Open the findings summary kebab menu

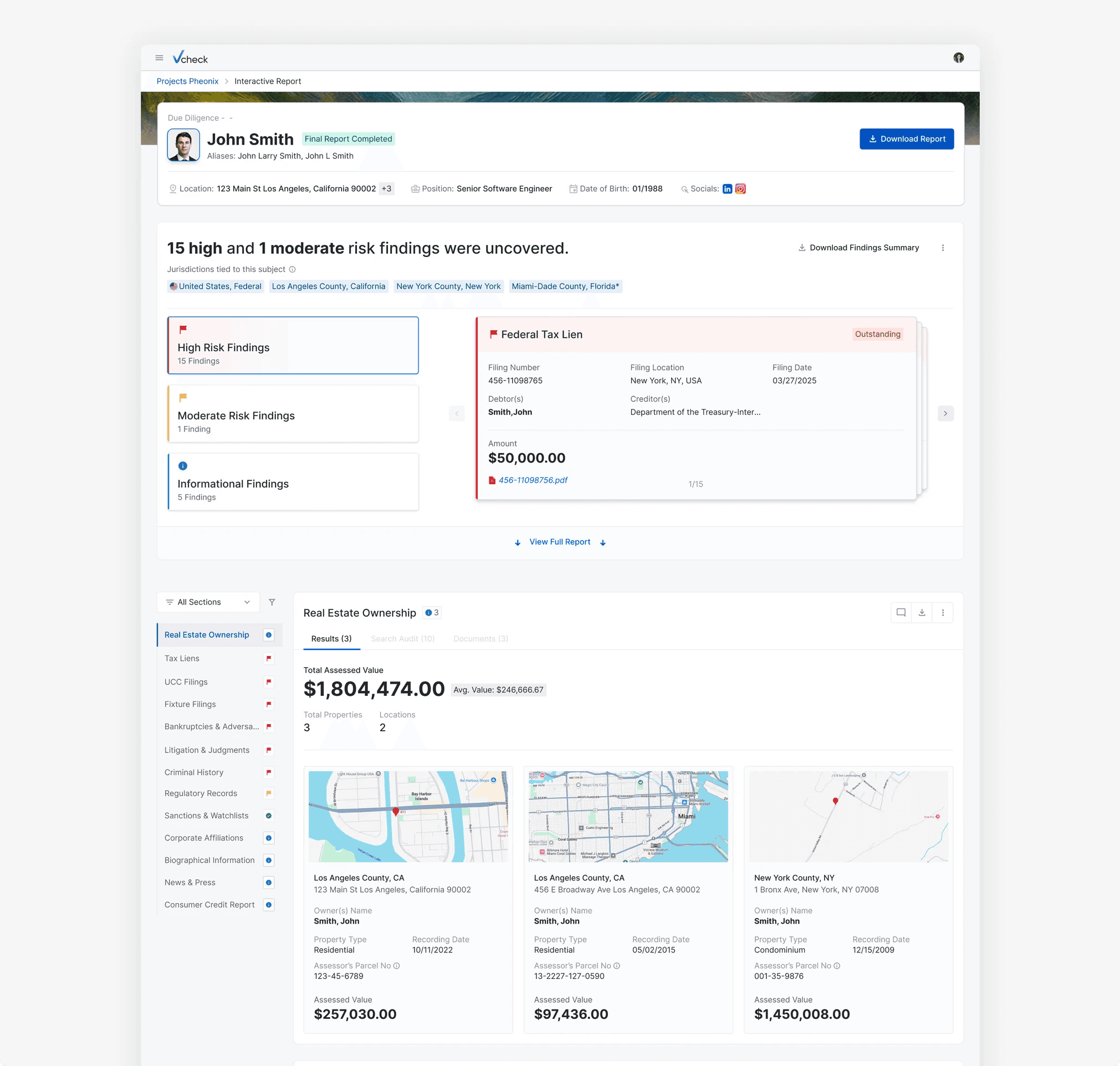943,248
